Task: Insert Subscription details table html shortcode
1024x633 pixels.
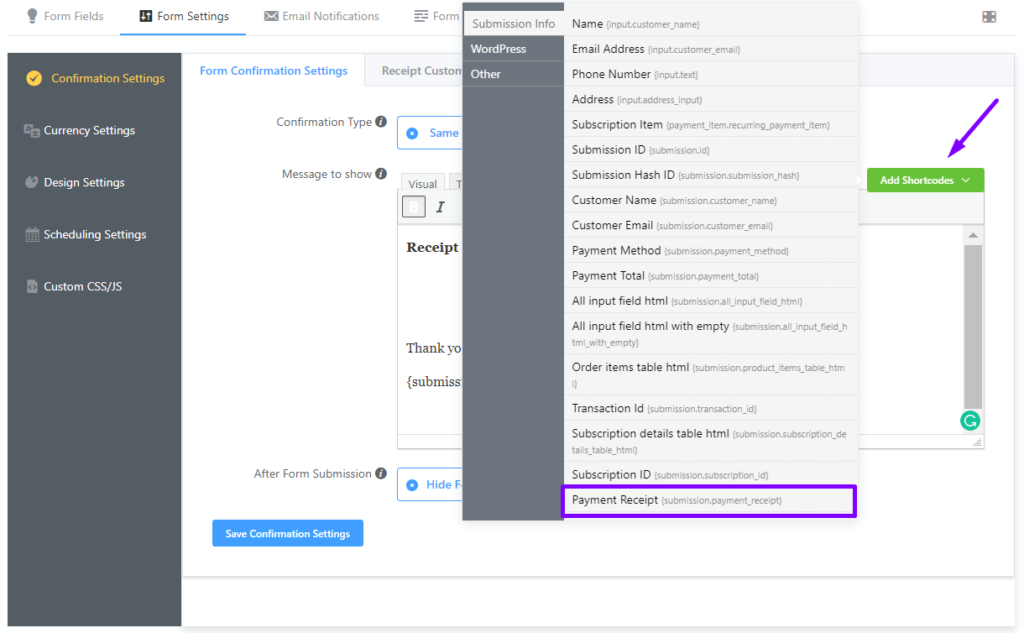Action: [711, 441]
